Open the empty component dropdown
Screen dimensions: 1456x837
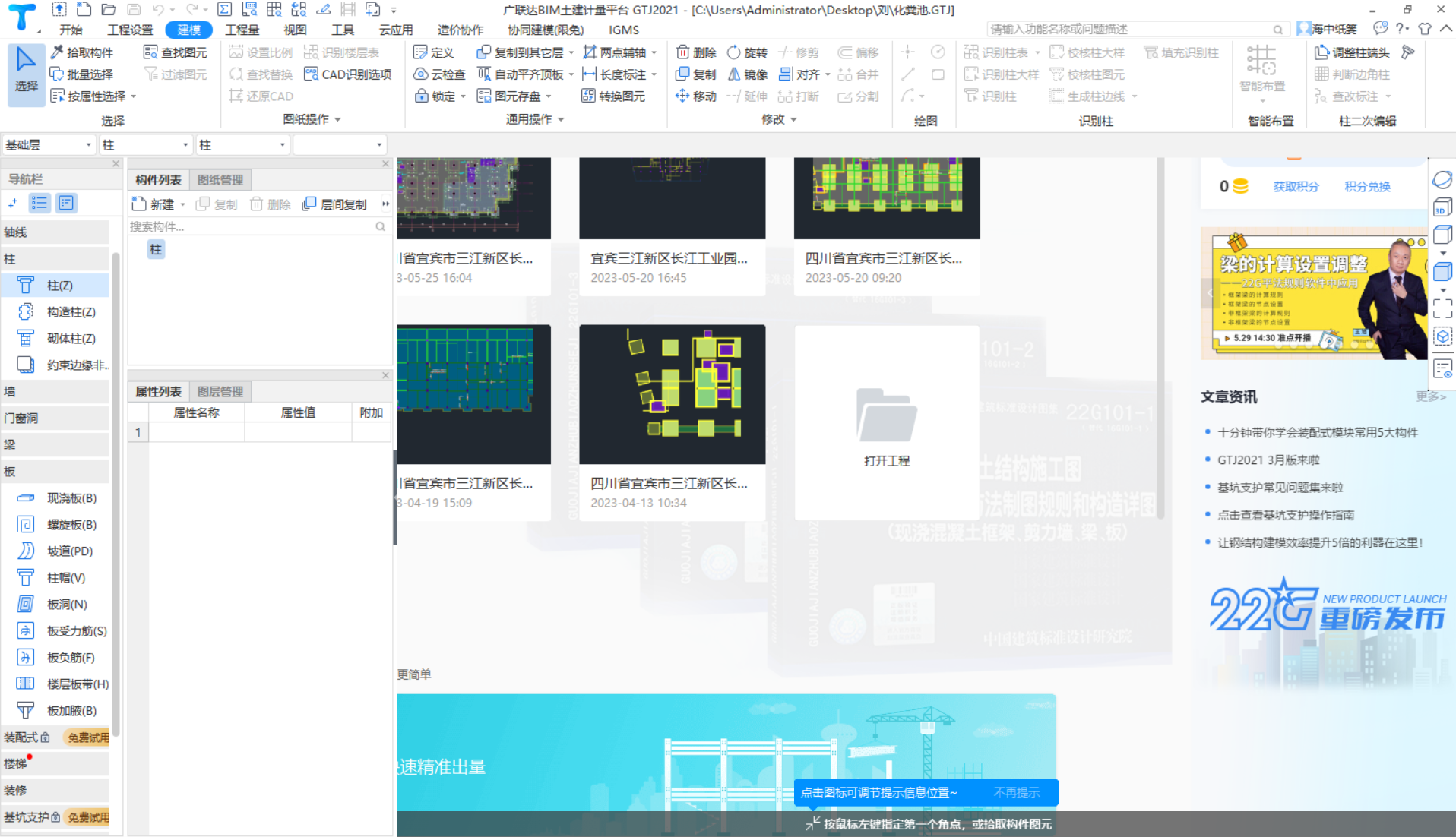point(340,145)
